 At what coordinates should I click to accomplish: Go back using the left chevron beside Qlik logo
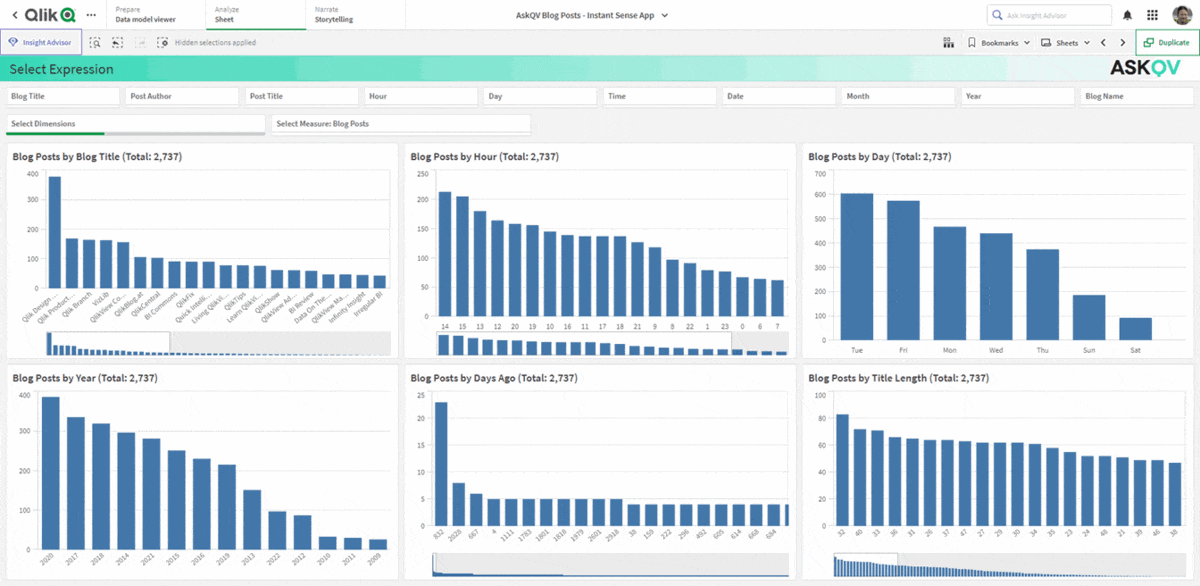[15, 15]
